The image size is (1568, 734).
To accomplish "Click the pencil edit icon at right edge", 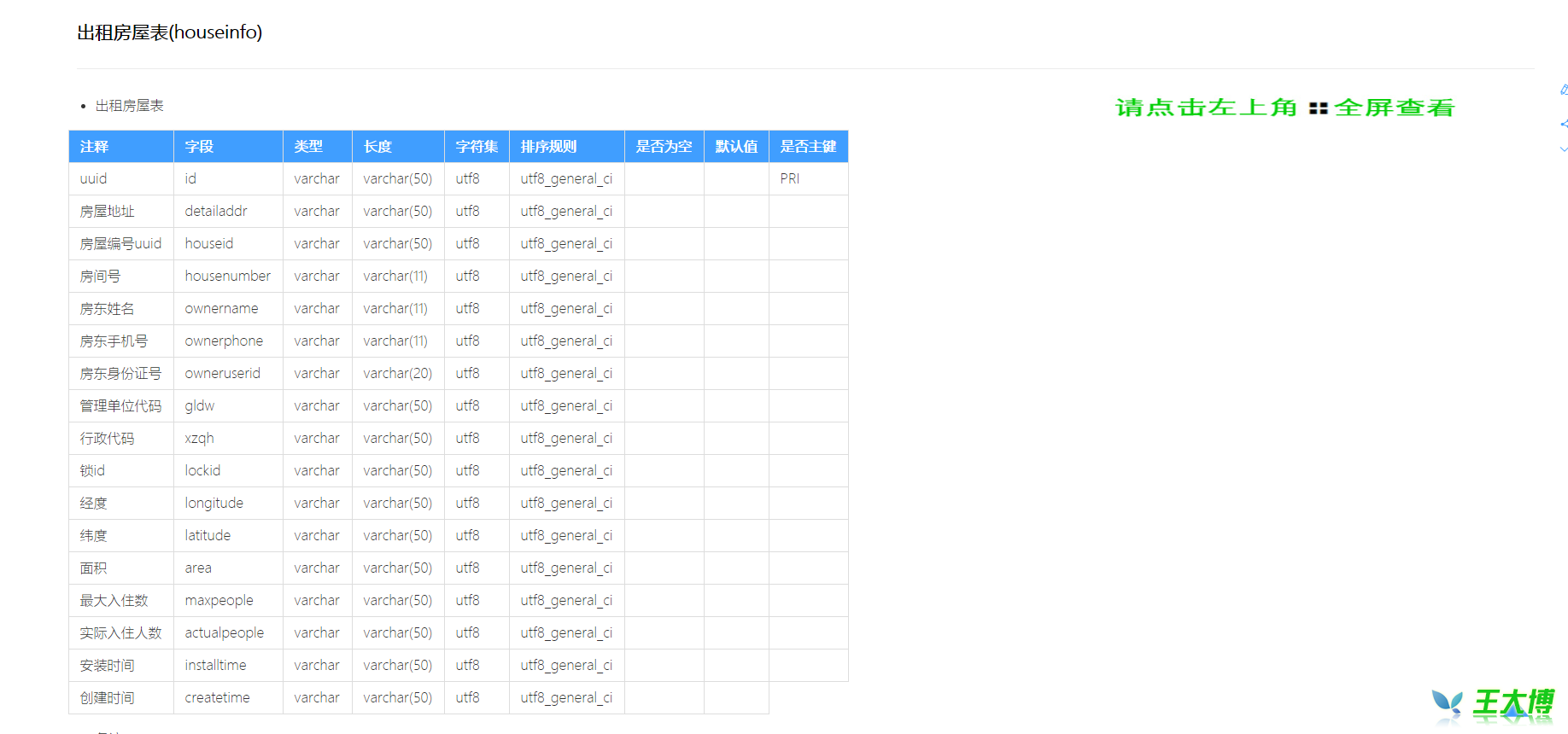I will [x=1564, y=90].
